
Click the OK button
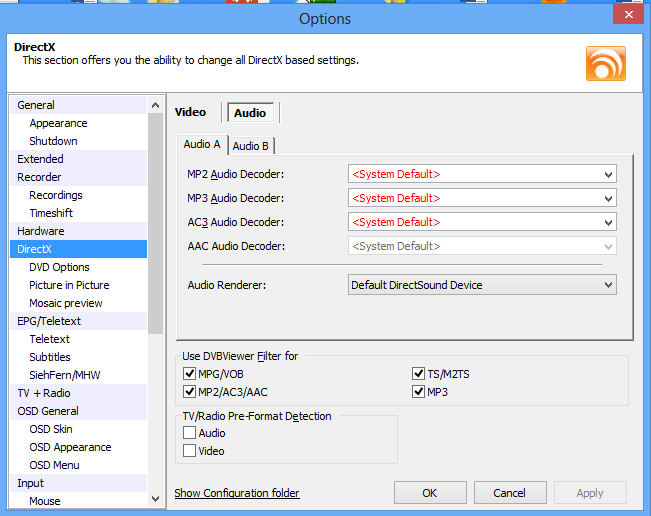click(430, 493)
